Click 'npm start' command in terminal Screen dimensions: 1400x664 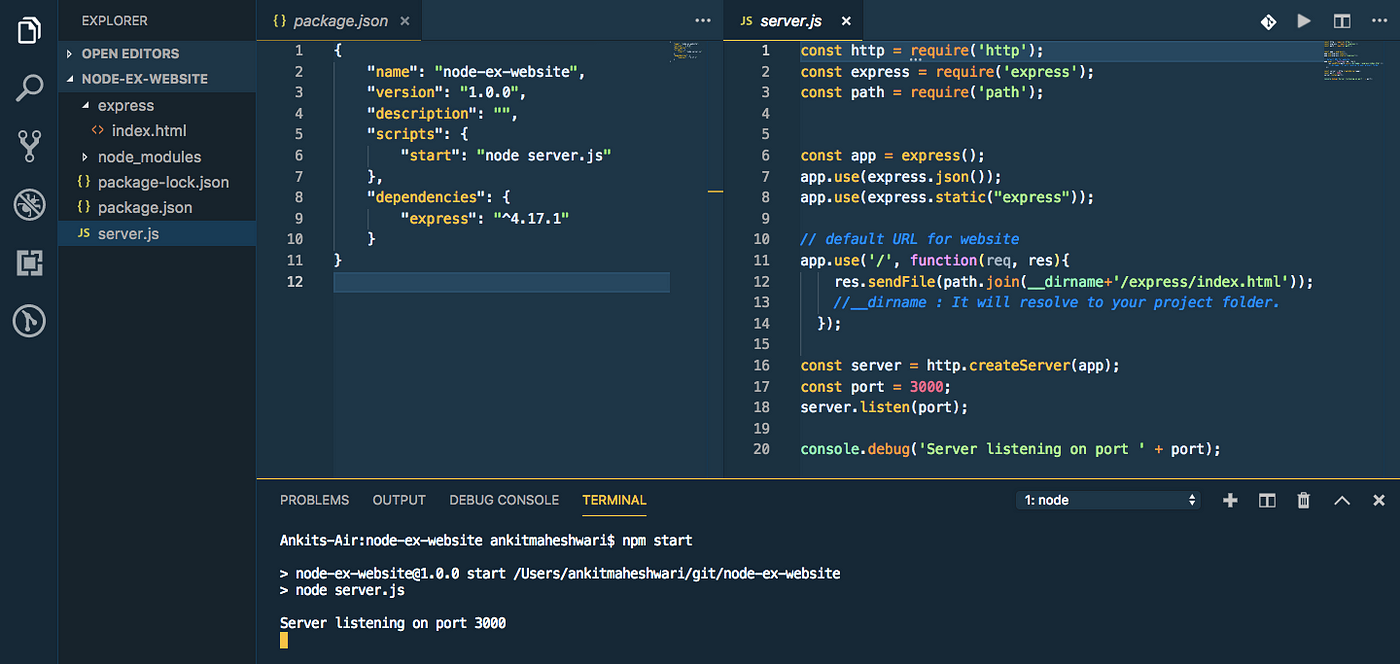[657, 540]
